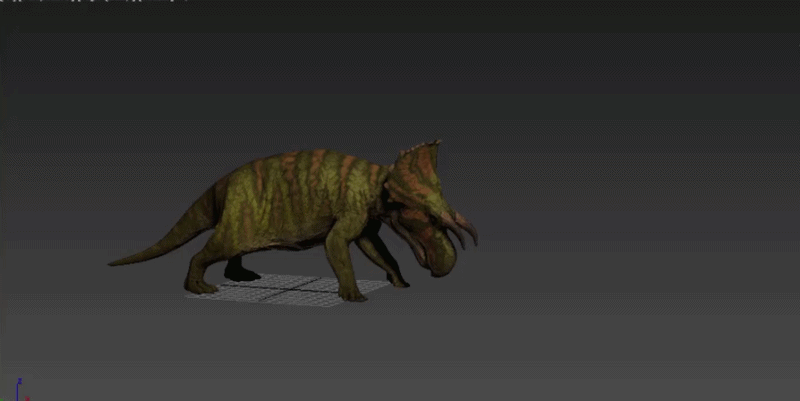This screenshot has height=401, width=800.
Task: Select the tip of the dinosaur's tail
Action: tap(117, 262)
